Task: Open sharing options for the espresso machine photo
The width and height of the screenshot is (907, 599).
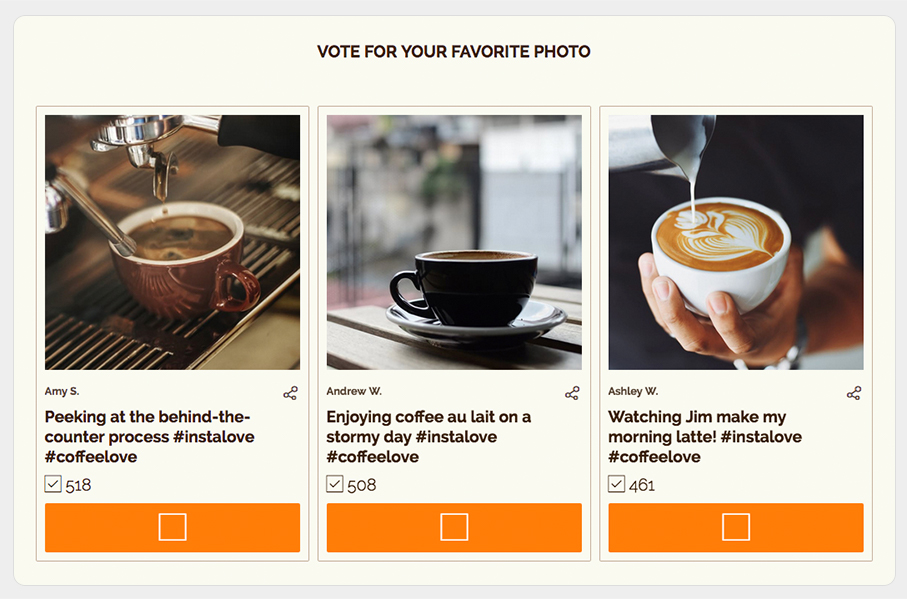Action: pyautogui.click(x=291, y=394)
